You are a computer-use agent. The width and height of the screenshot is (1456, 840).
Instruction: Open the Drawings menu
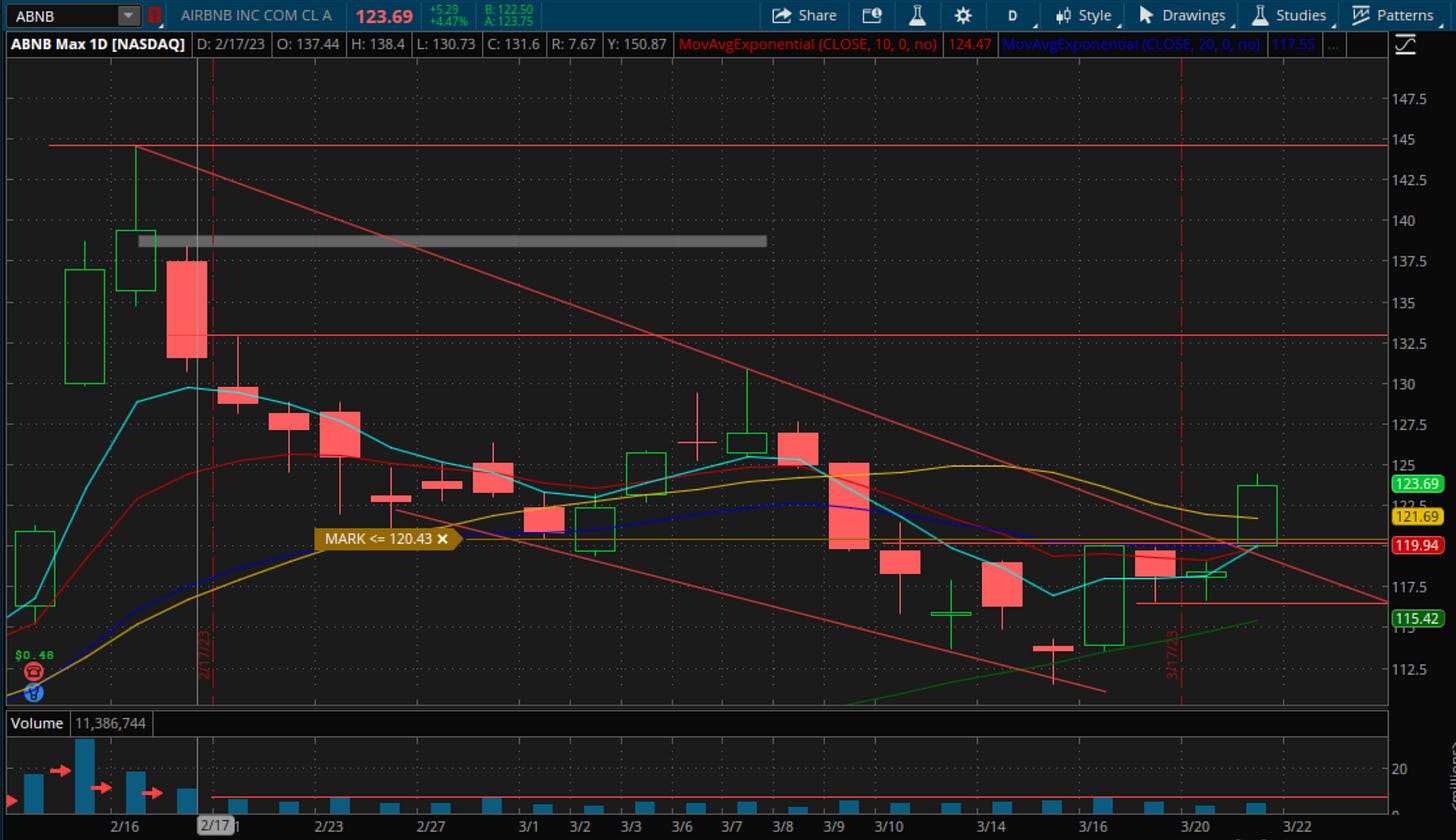click(1181, 15)
